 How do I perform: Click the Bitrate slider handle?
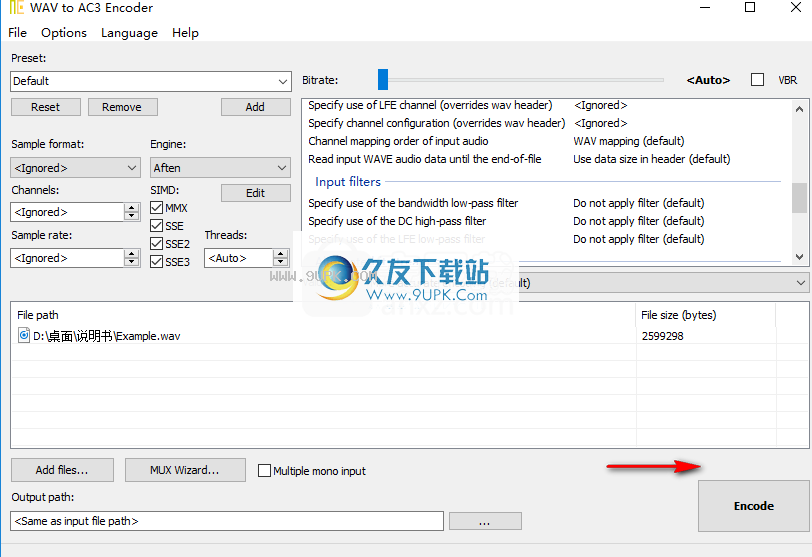pos(383,80)
